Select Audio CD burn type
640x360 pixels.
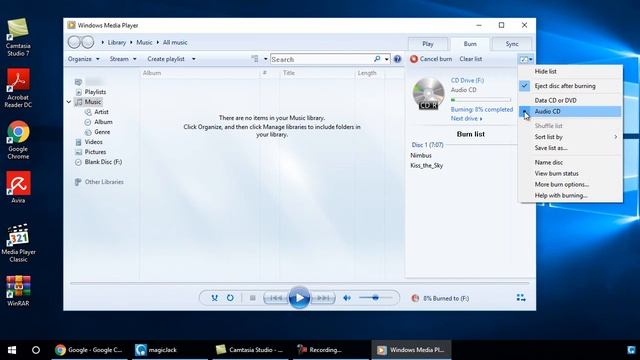tap(570, 111)
